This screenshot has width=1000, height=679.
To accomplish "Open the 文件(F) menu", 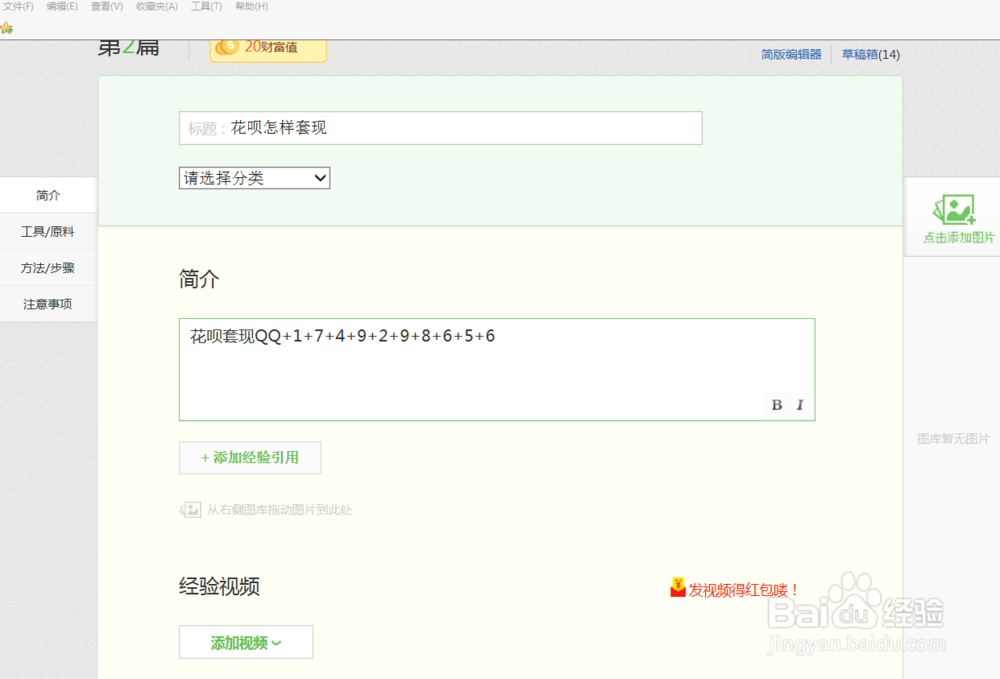I will tap(19, 6).
